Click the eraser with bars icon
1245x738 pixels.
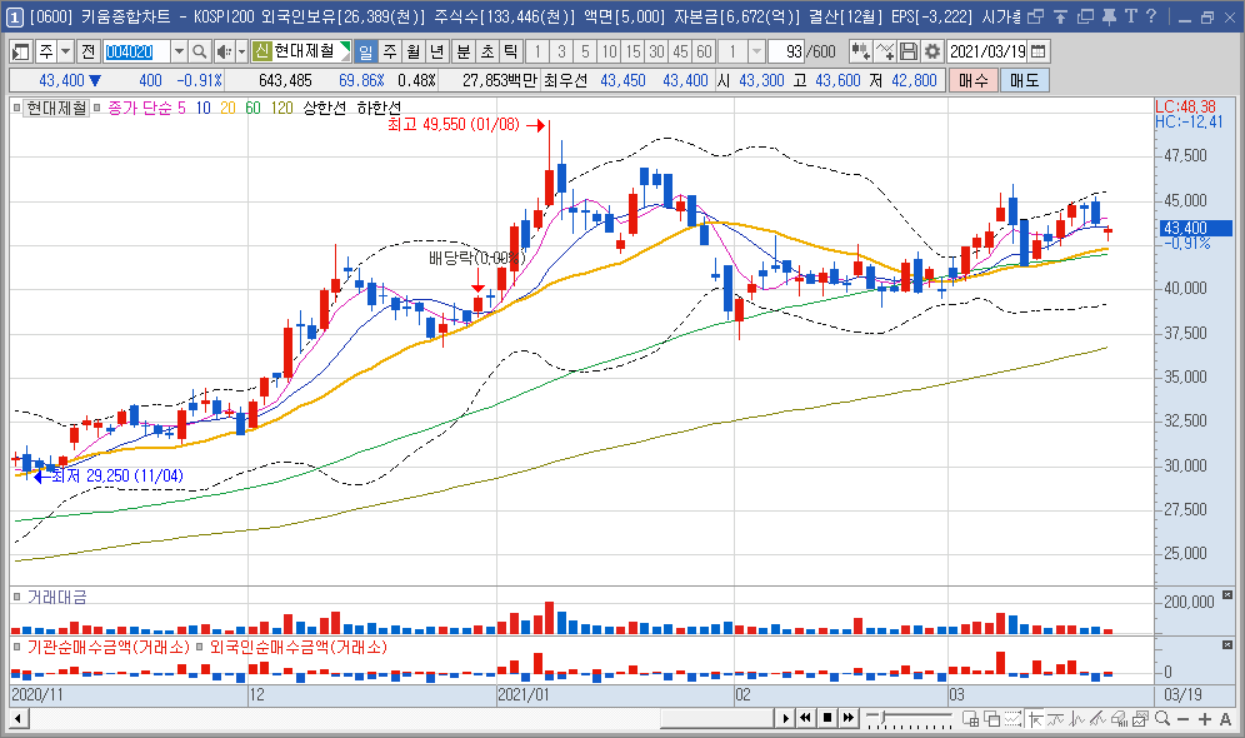(x=1119, y=718)
